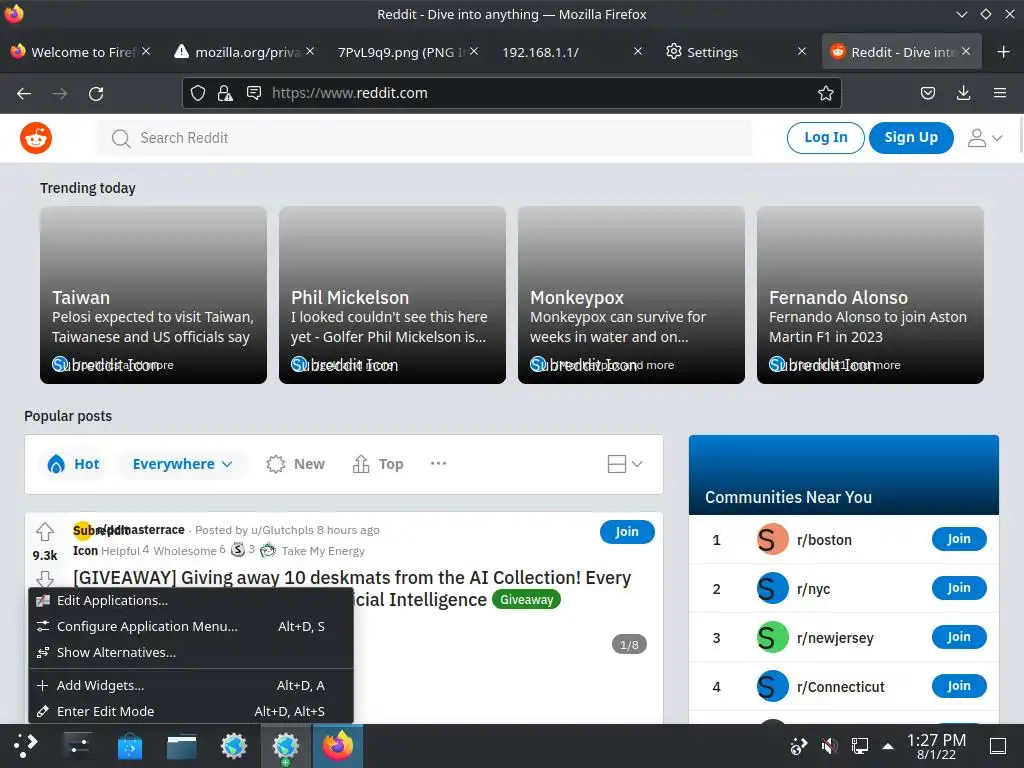Click the show desktop icon
1024x768 pixels.
[998, 746]
